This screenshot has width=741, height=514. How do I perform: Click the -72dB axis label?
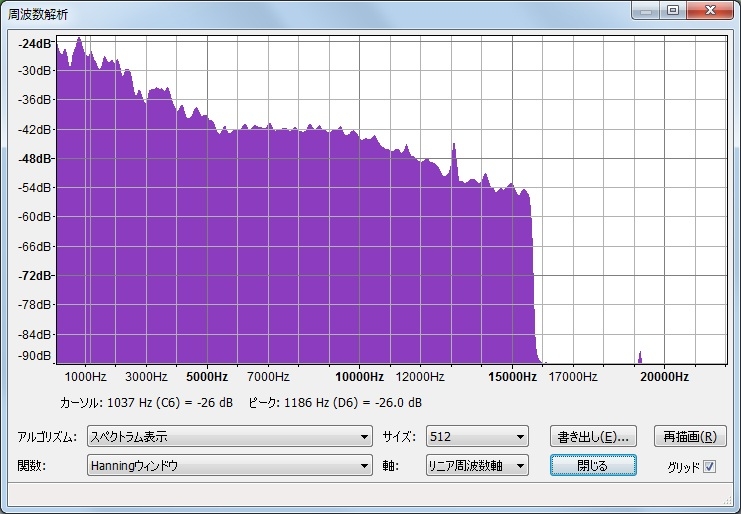(34, 275)
